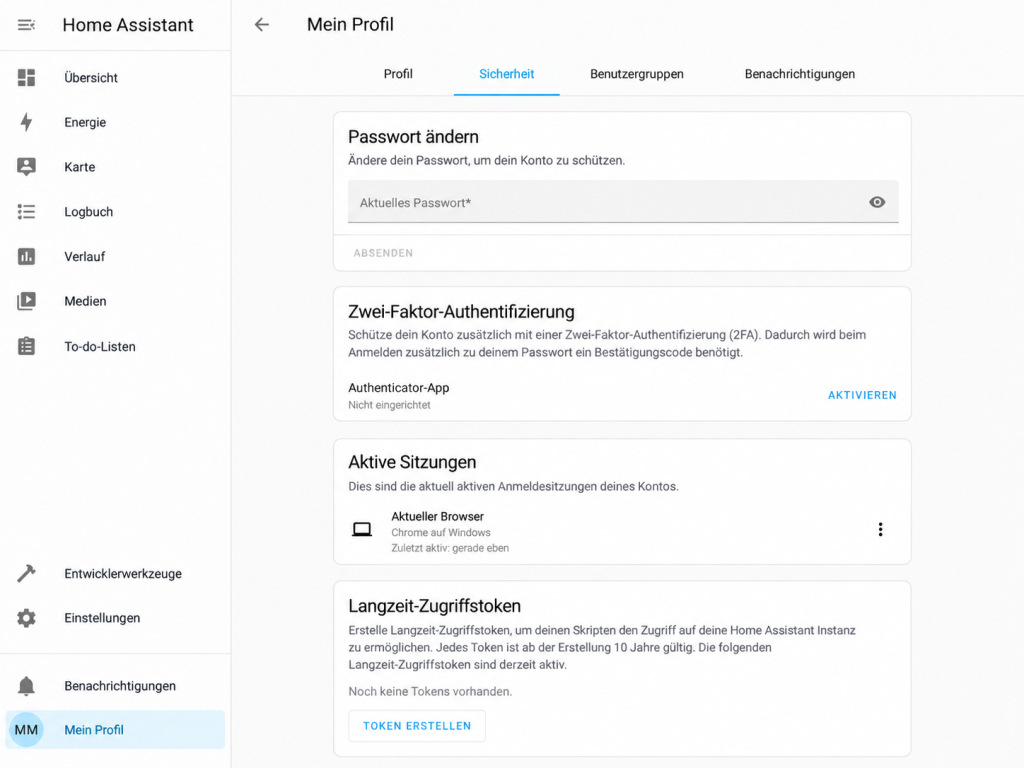1024x768 pixels.
Task: Open three-dot menu for Aktueller Browser
Action: pyautogui.click(x=880, y=529)
